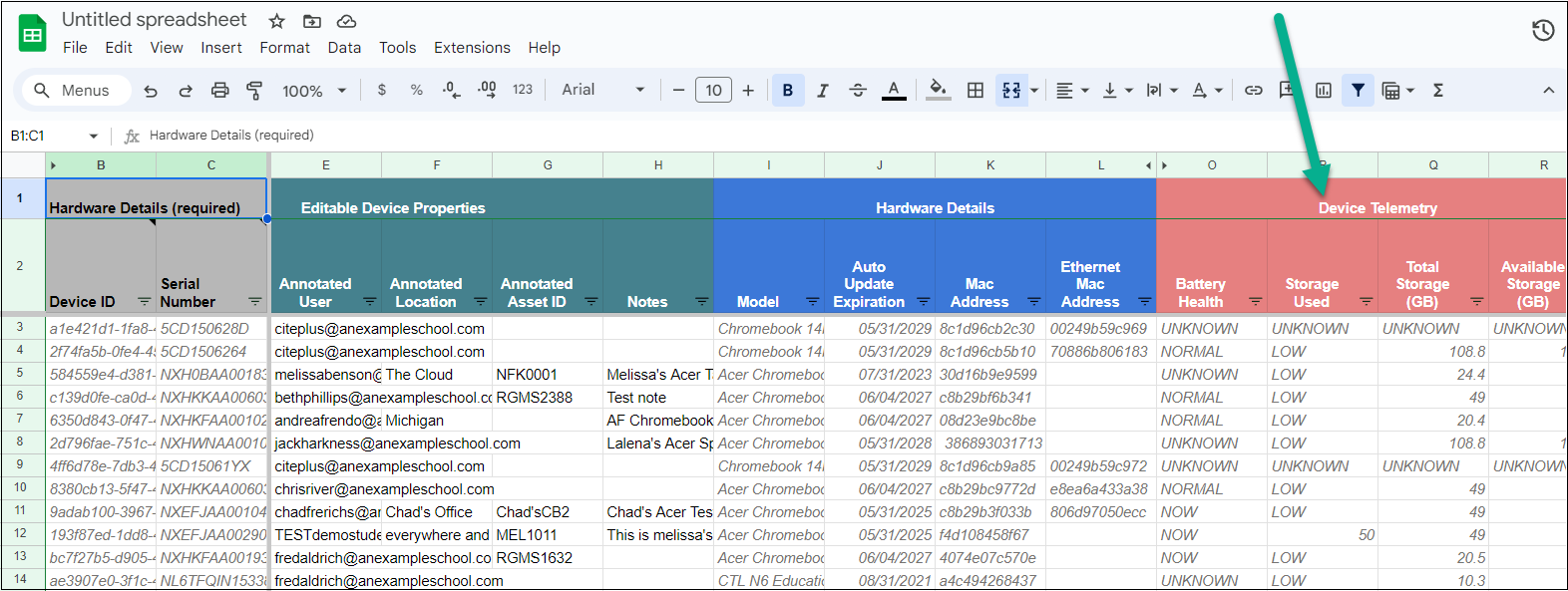Open version history clock icon
This screenshot has height=591, width=1568.
[1543, 31]
